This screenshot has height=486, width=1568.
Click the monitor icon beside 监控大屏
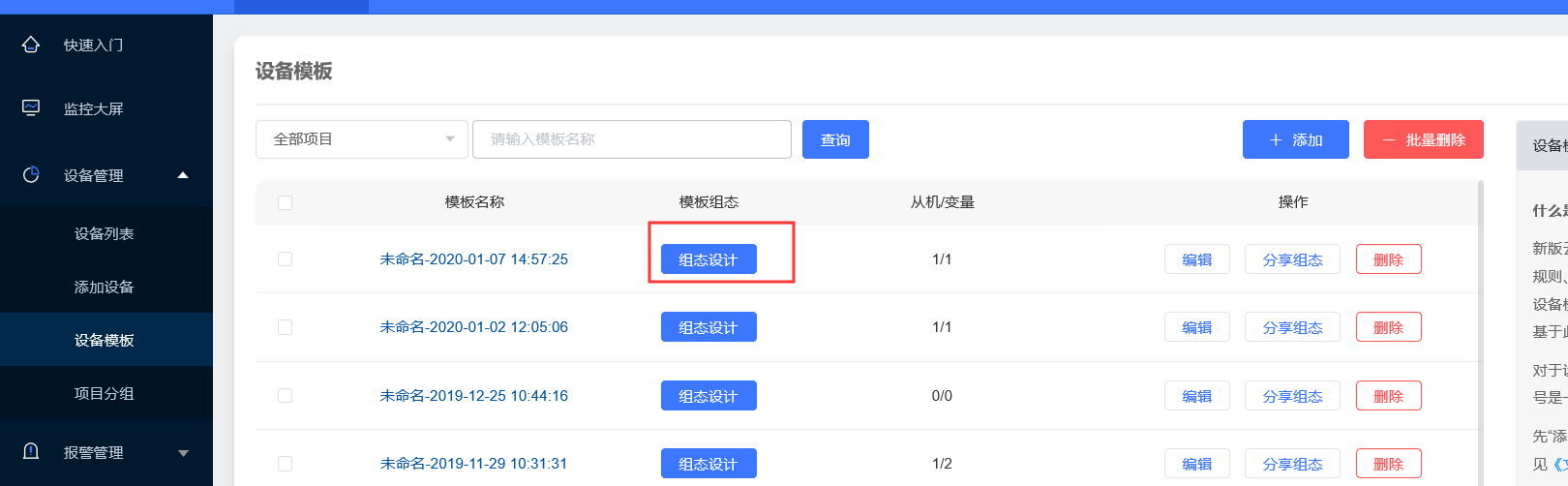click(31, 107)
